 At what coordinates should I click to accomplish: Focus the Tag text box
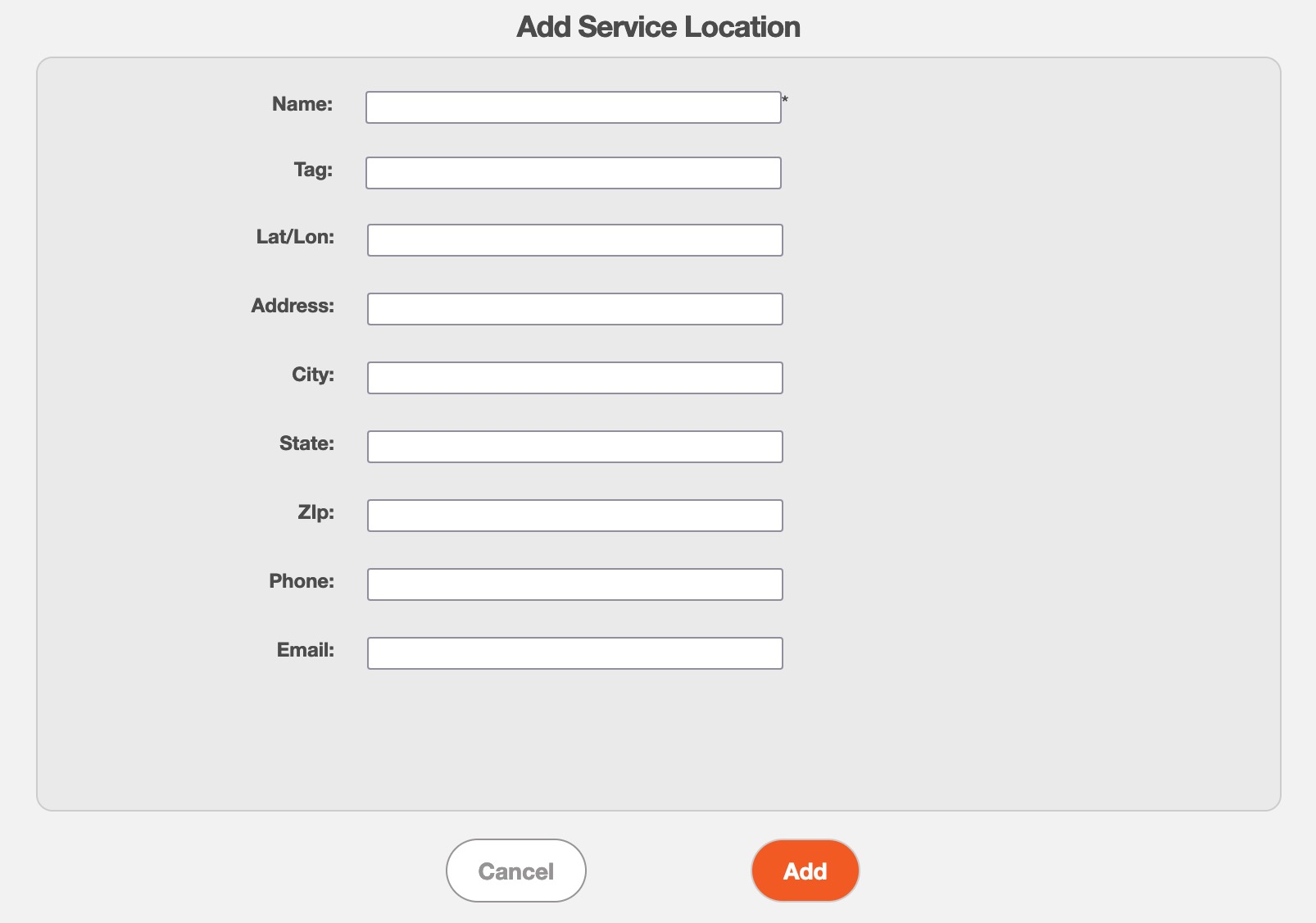point(574,173)
